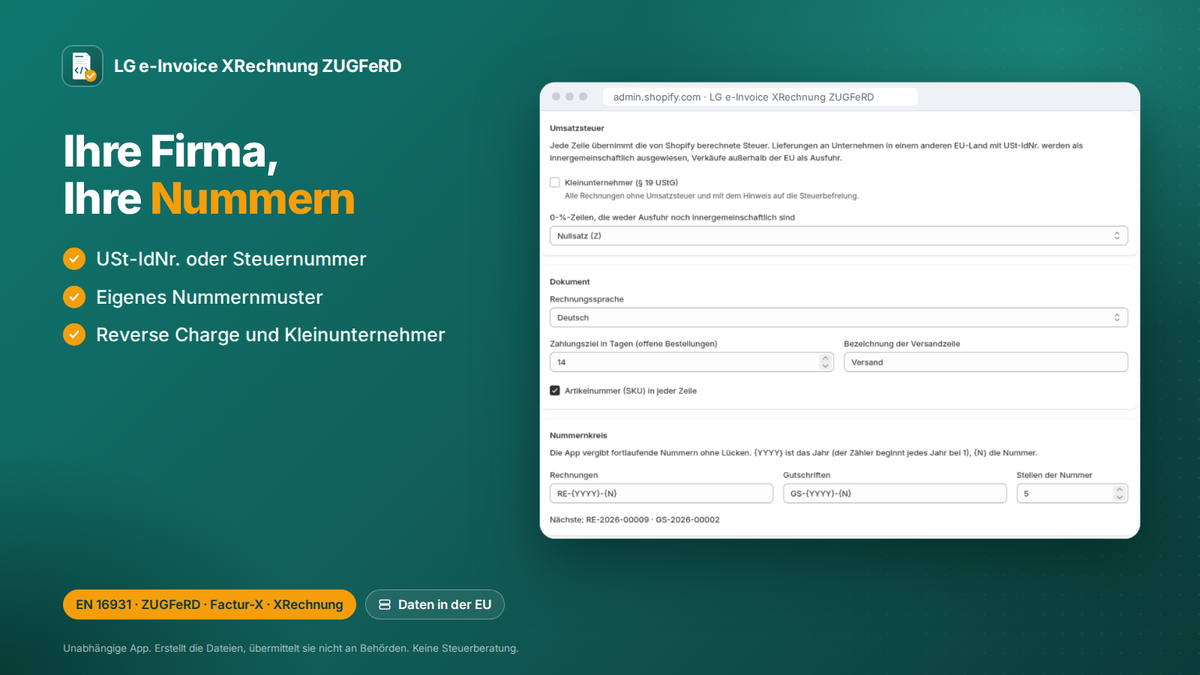Click the orange word Nummern in headline
The height and width of the screenshot is (675, 1200).
(x=253, y=199)
